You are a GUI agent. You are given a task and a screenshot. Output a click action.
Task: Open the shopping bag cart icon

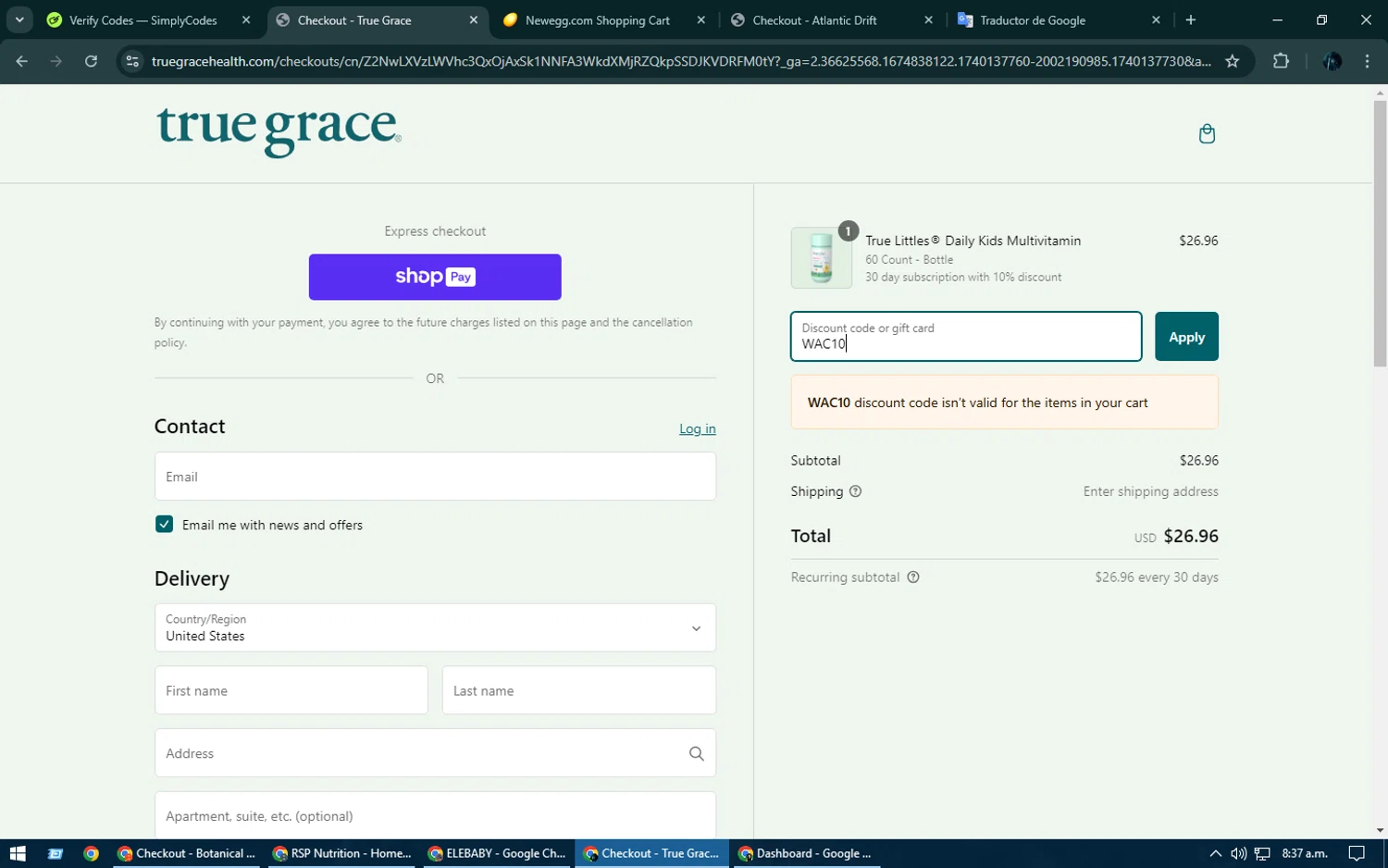1207,134
